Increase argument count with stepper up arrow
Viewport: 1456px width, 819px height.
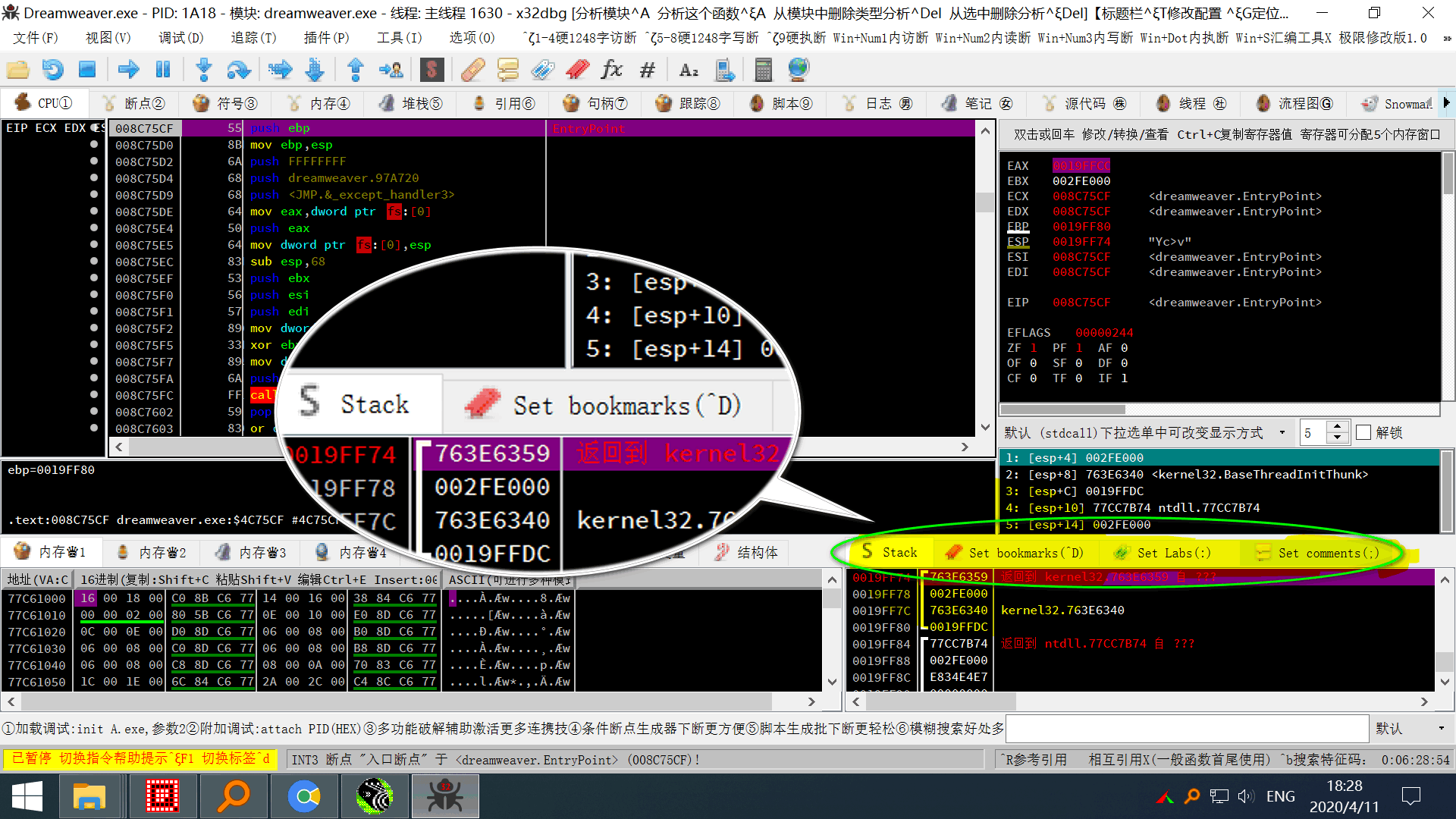(1338, 427)
